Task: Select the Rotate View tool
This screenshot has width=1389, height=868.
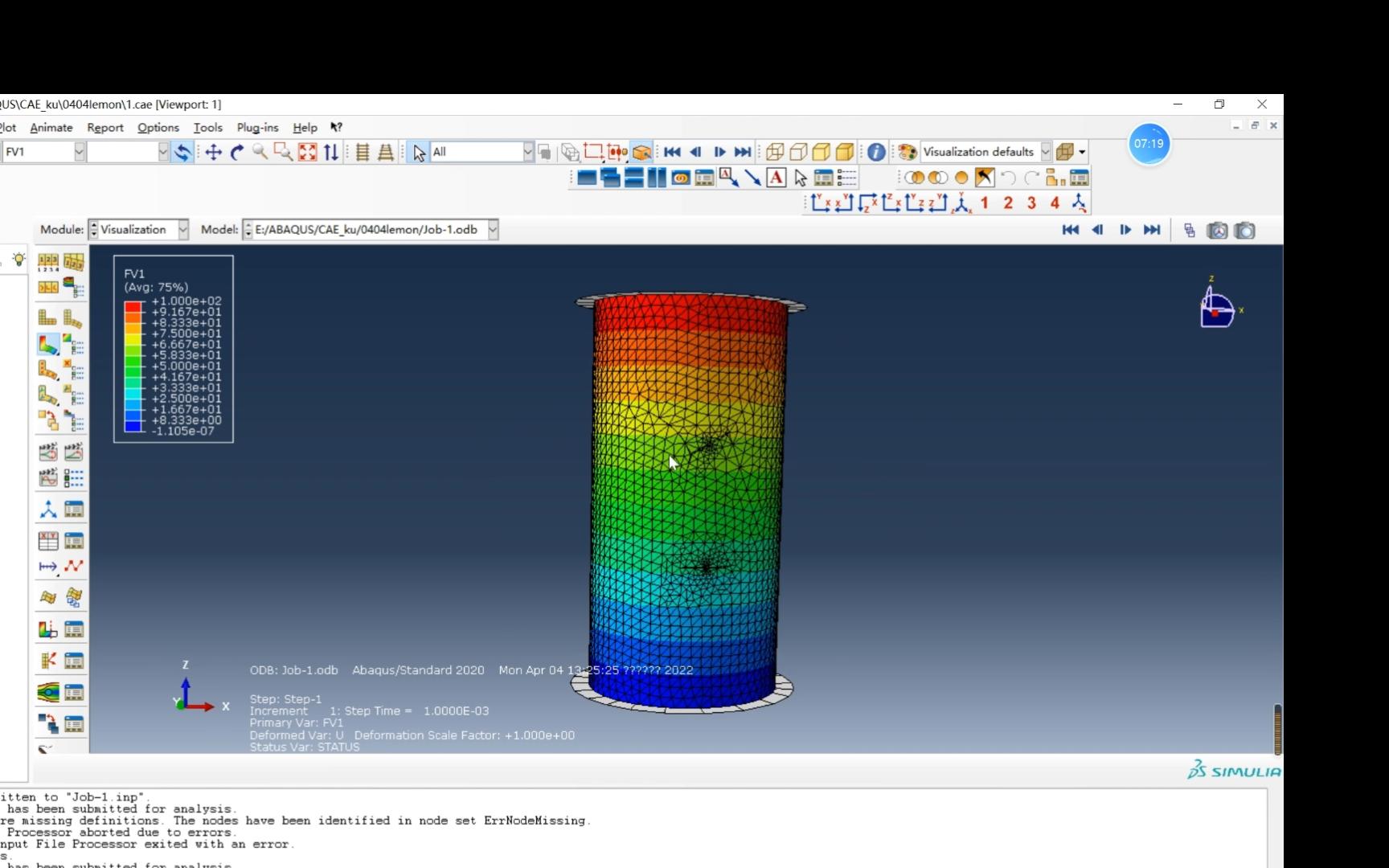Action: click(x=236, y=152)
